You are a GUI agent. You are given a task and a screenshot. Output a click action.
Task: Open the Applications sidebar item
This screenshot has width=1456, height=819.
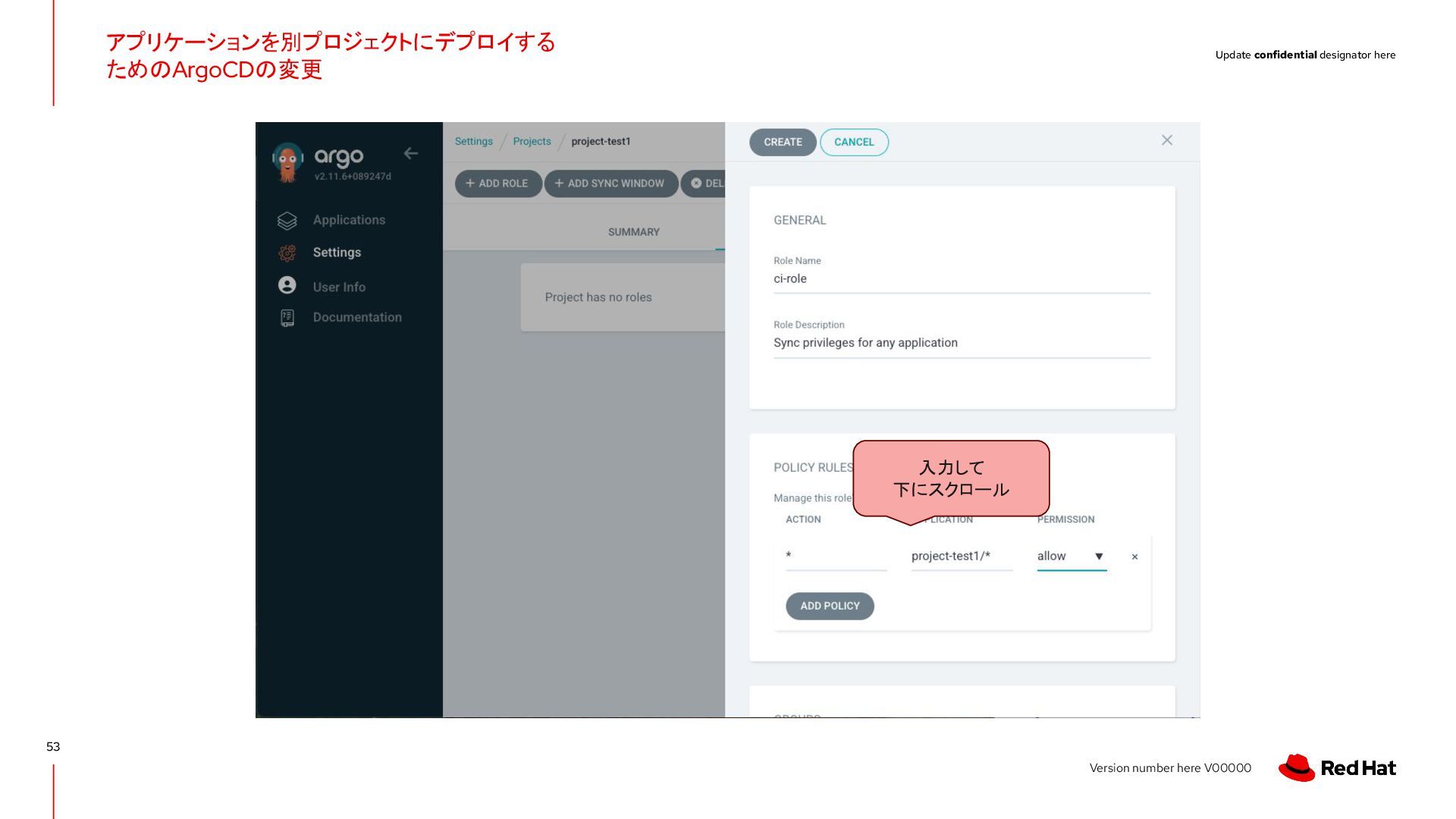pyautogui.click(x=350, y=220)
